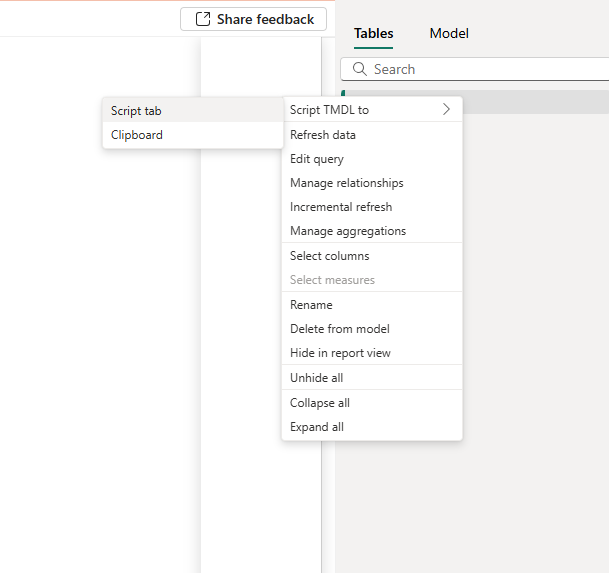
Task: Choose Collapse all
Action: pyautogui.click(x=372, y=403)
